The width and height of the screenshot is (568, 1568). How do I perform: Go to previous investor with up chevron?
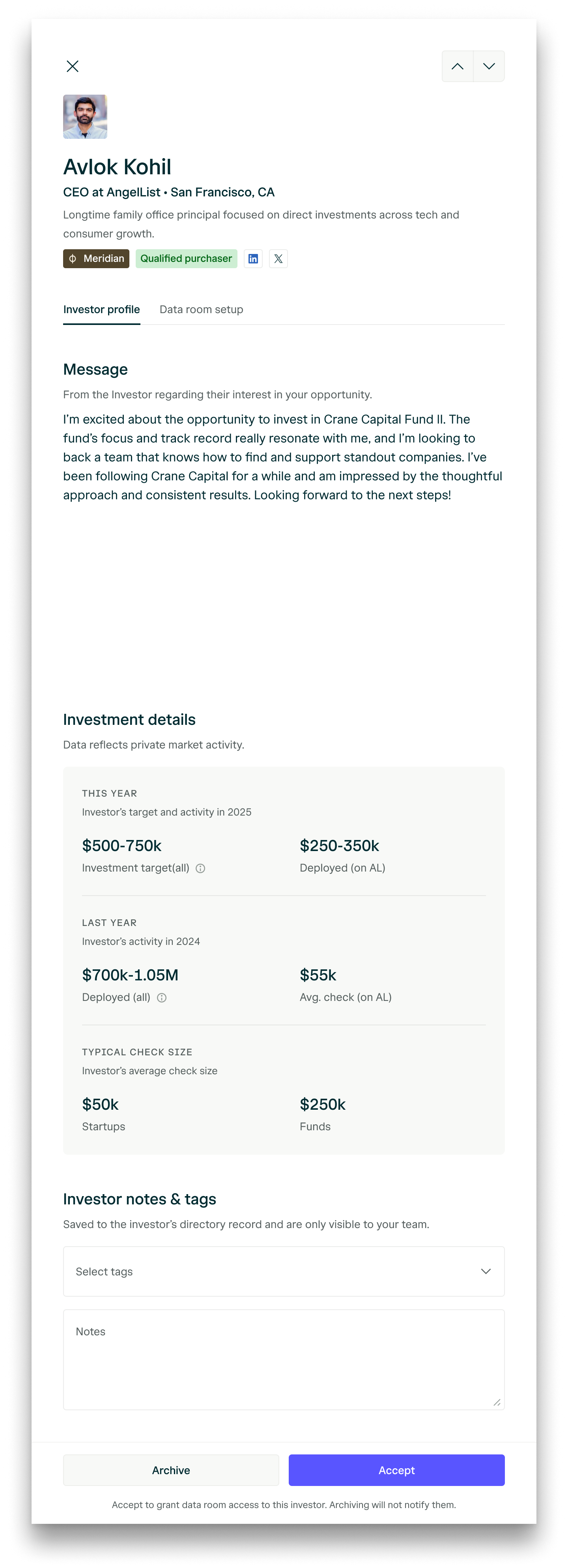coord(457,66)
